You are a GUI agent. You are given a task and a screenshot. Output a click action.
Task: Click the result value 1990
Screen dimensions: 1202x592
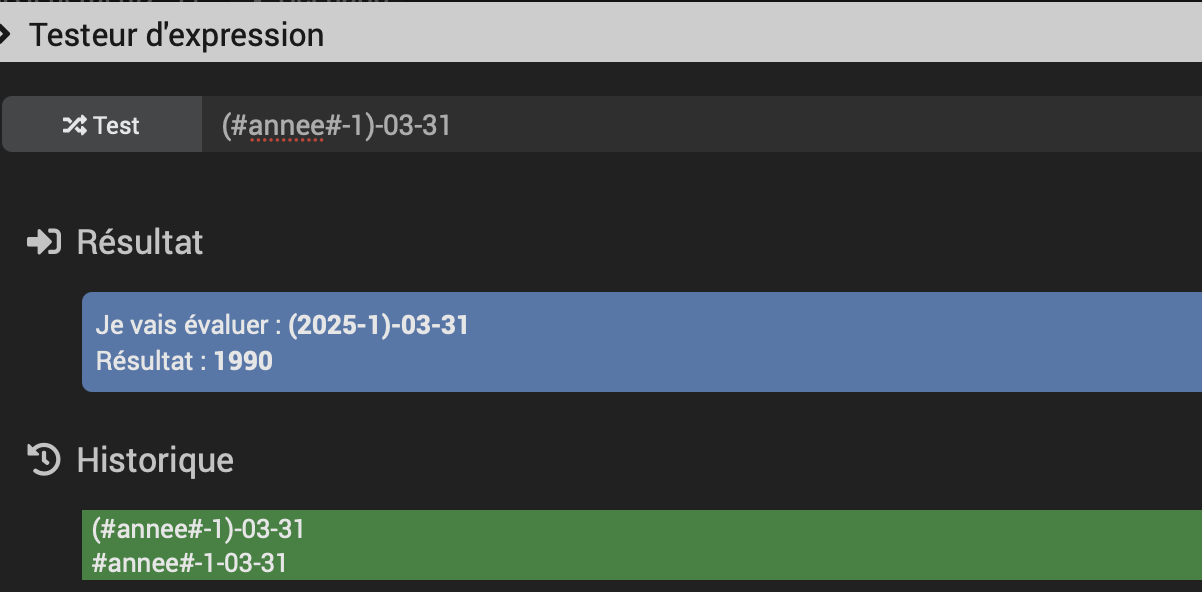(243, 361)
